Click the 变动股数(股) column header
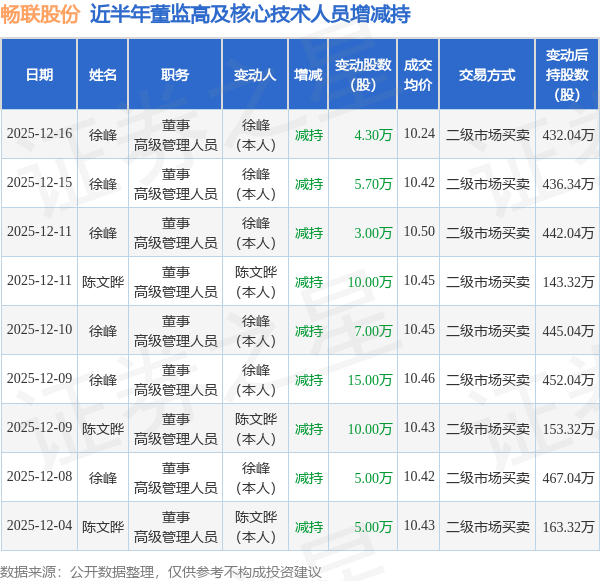The height and width of the screenshot is (581, 600). [x=363, y=74]
